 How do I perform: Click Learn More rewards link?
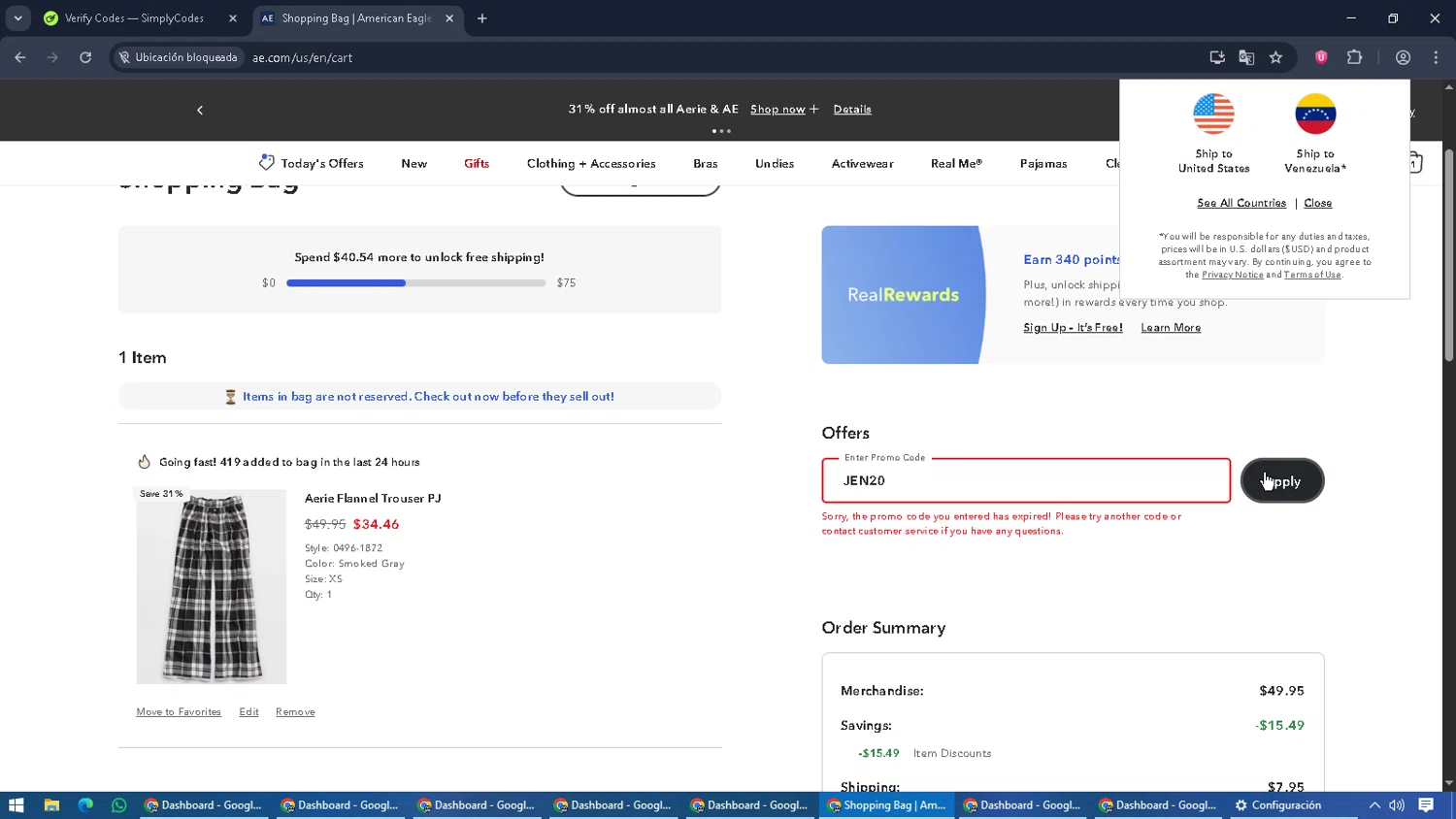tap(1171, 328)
